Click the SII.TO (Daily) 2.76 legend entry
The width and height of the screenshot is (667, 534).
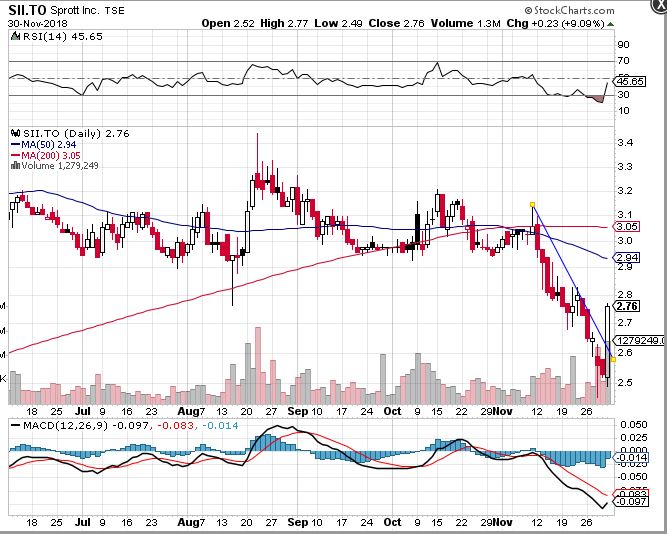click(x=76, y=134)
